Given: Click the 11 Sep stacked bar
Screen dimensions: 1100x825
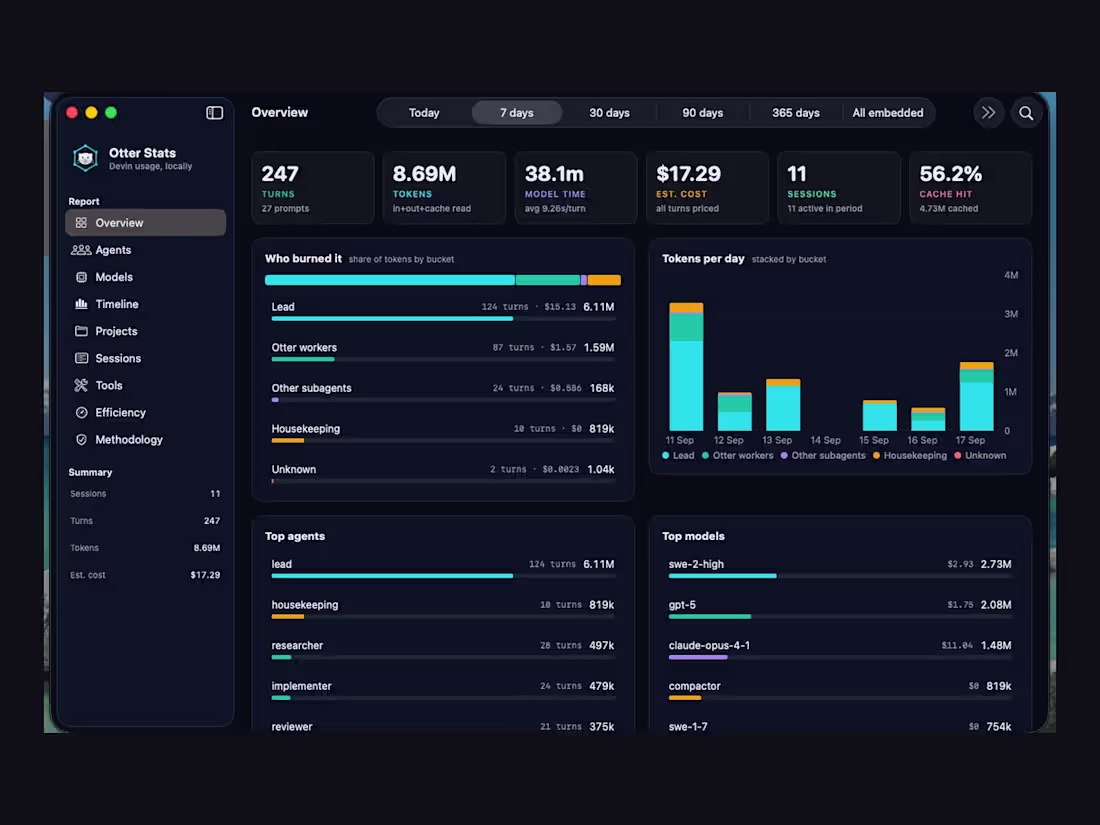Looking at the screenshot, I should (x=686, y=367).
